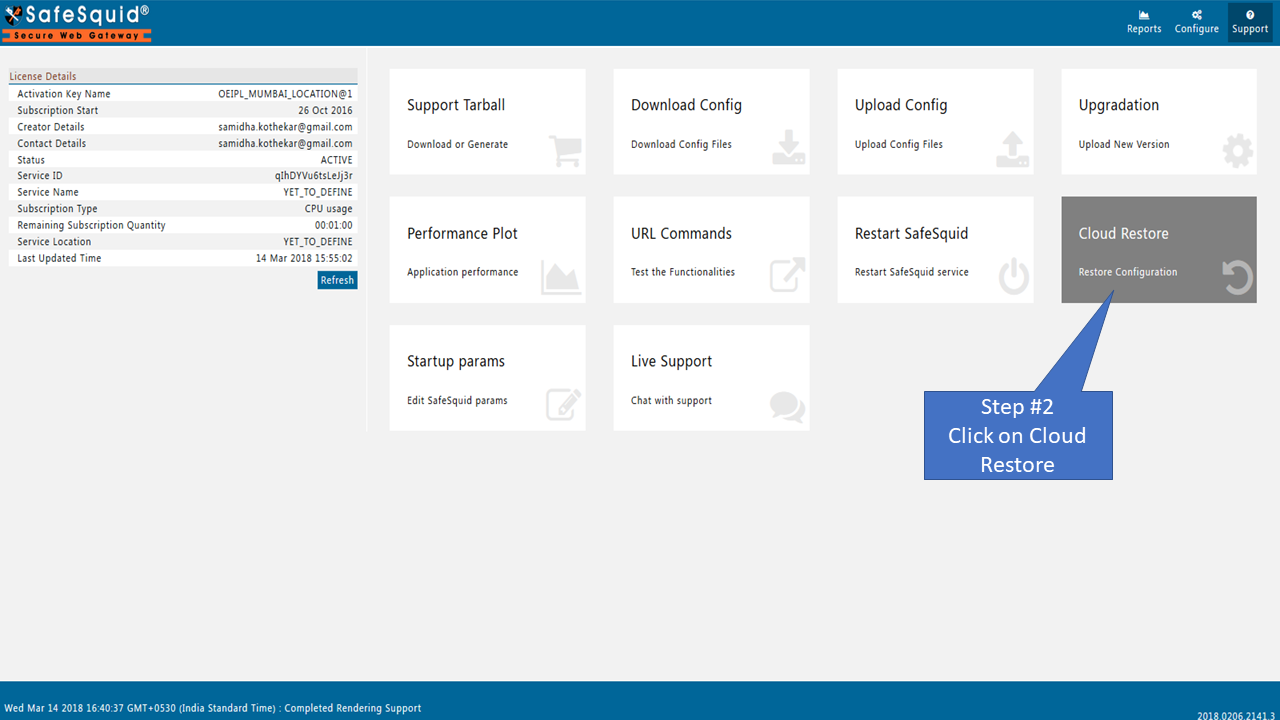Image resolution: width=1280 pixels, height=720 pixels.
Task: Click the external link icon on URL Commands
Action: tap(788, 275)
